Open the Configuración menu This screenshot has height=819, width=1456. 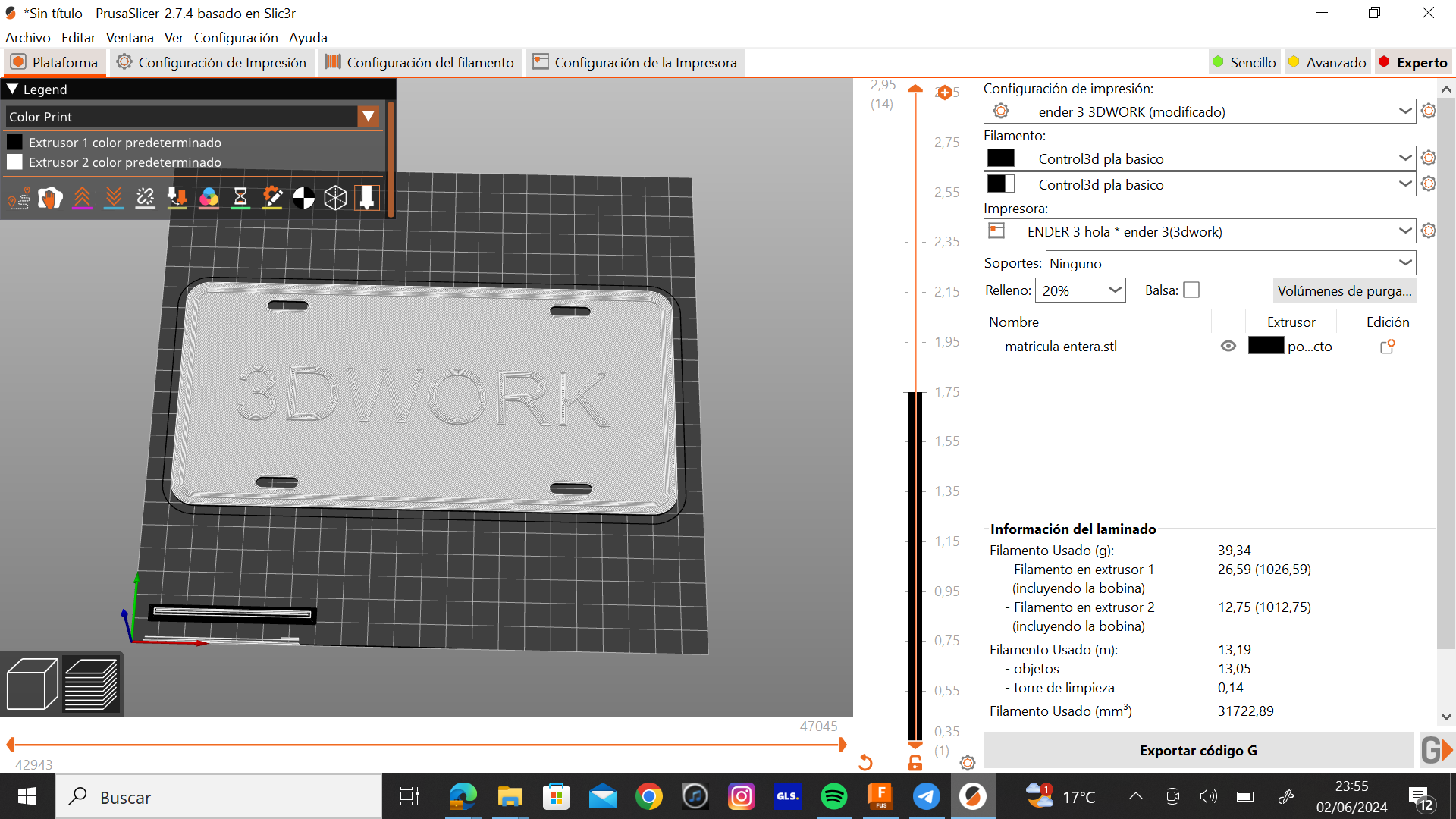236,38
